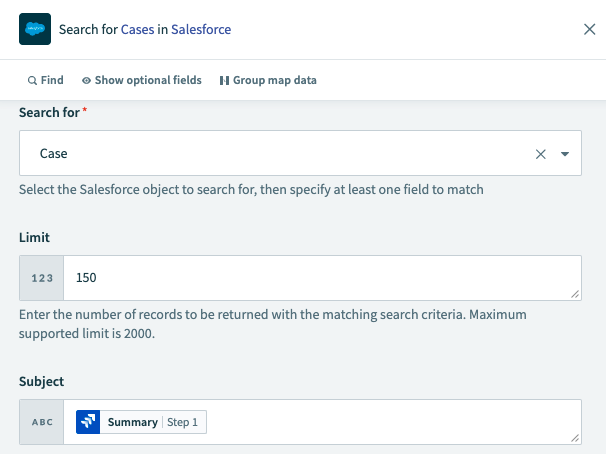Viewport: 606px width, 454px height.
Task: Close the Search for Cases panel
Action: (590, 30)
